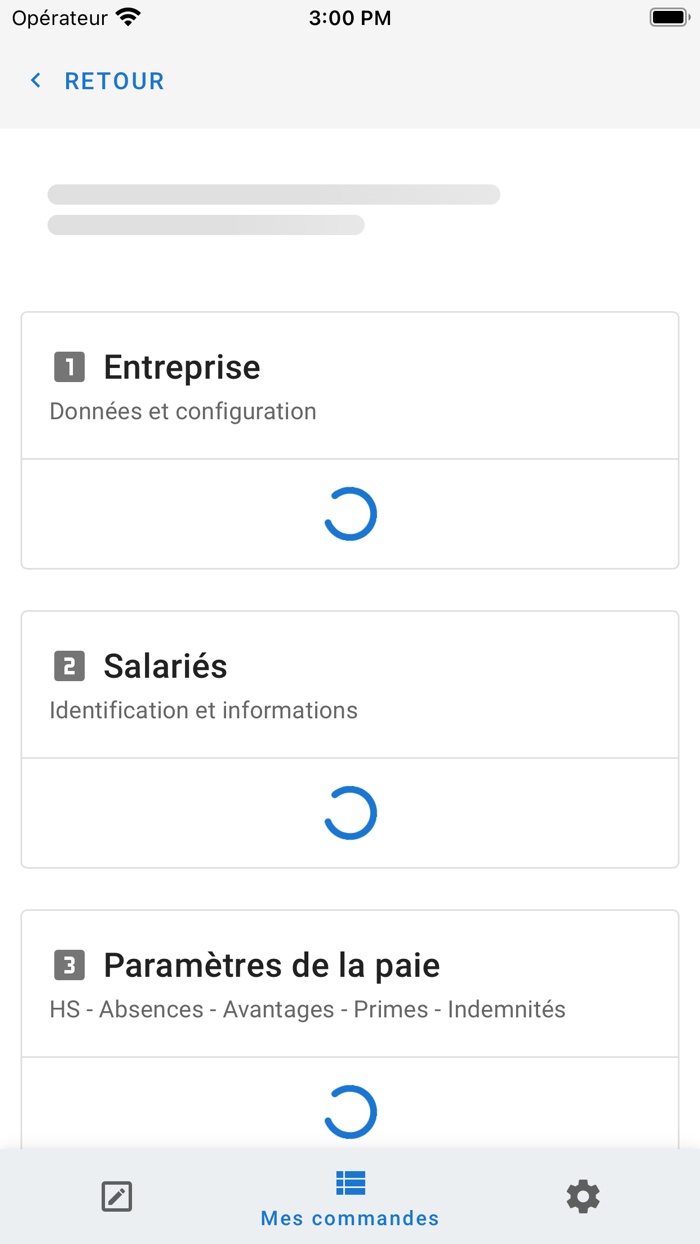
Task: Open the Paramètres de la paie heading
Action: [272, 965]
